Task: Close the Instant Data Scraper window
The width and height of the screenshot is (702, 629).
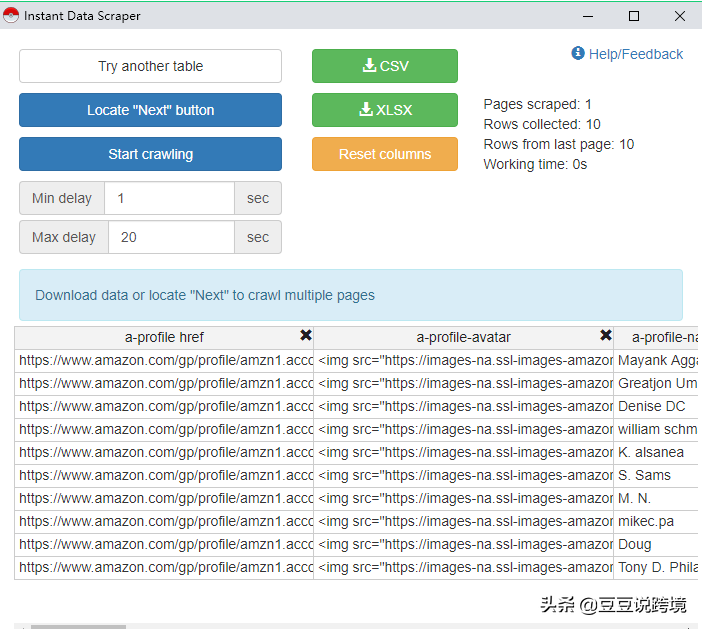Action: coord(680,16)
